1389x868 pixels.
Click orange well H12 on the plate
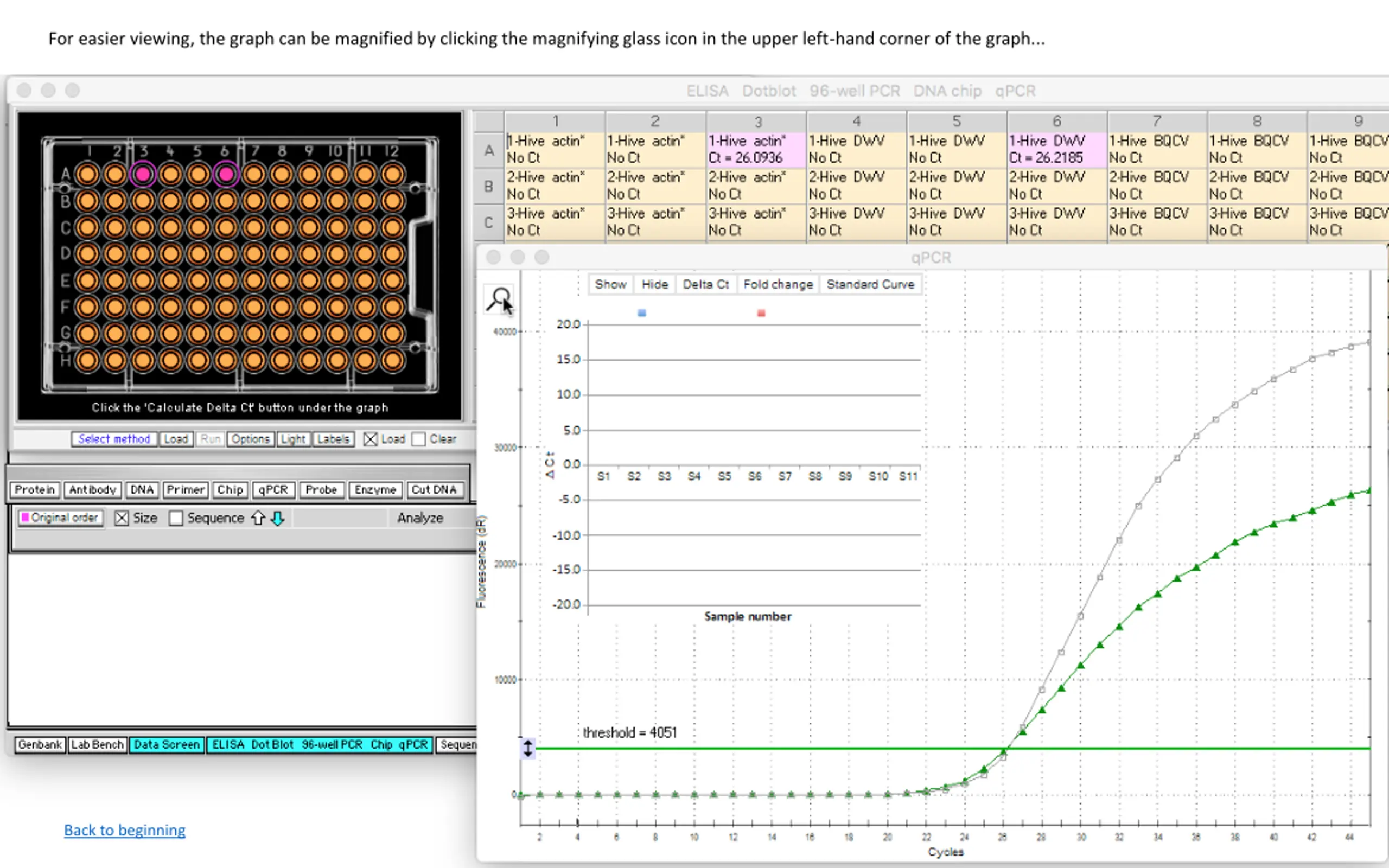pos(393,361)
